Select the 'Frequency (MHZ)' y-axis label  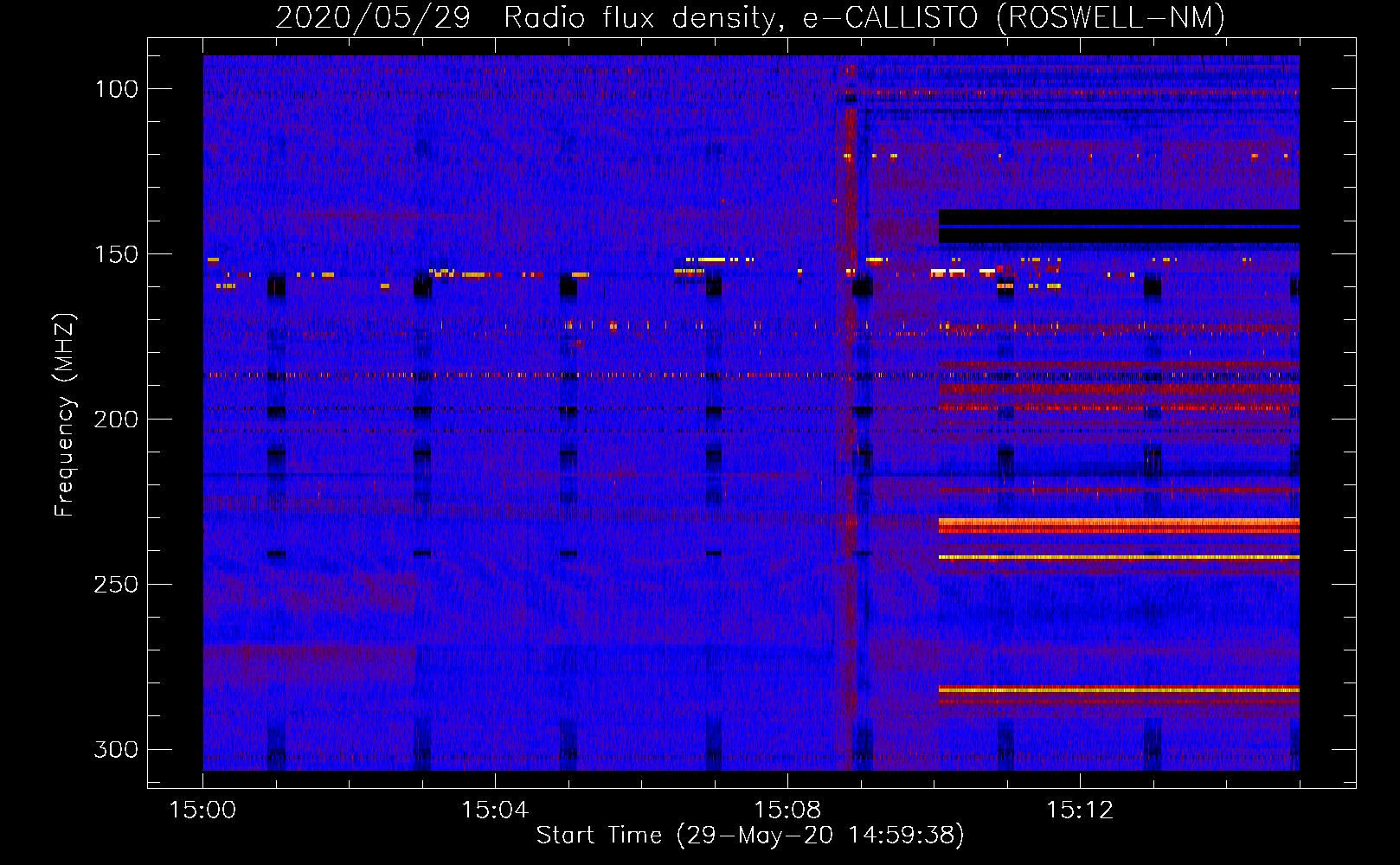65,414
